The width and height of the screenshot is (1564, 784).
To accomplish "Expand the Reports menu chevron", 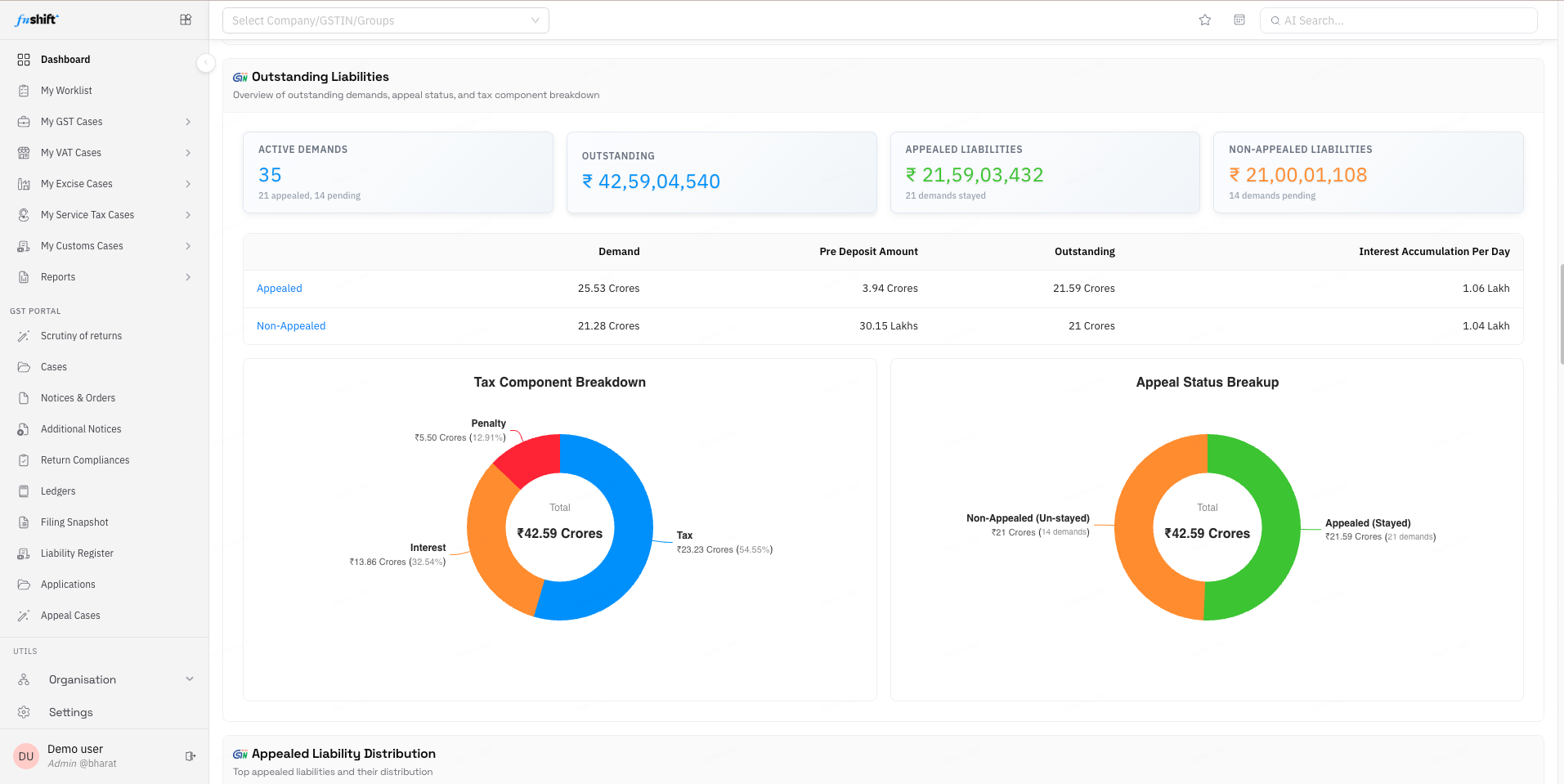I will (188, 277).
